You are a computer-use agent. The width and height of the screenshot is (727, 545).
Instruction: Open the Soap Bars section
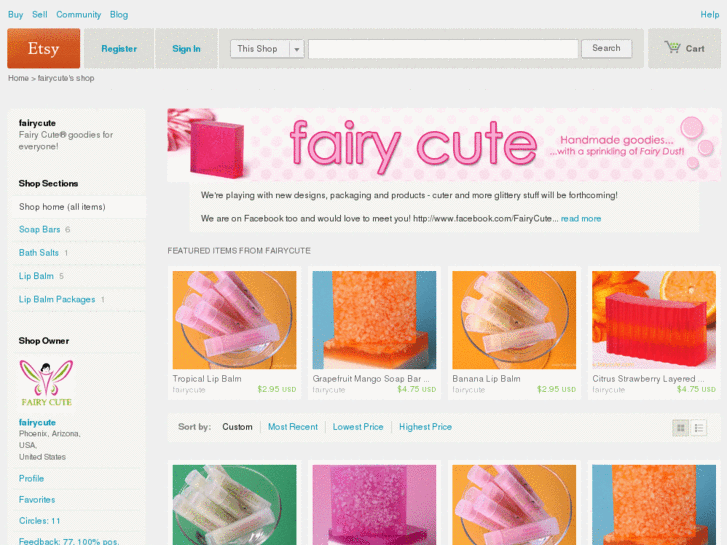click(39, 230)
